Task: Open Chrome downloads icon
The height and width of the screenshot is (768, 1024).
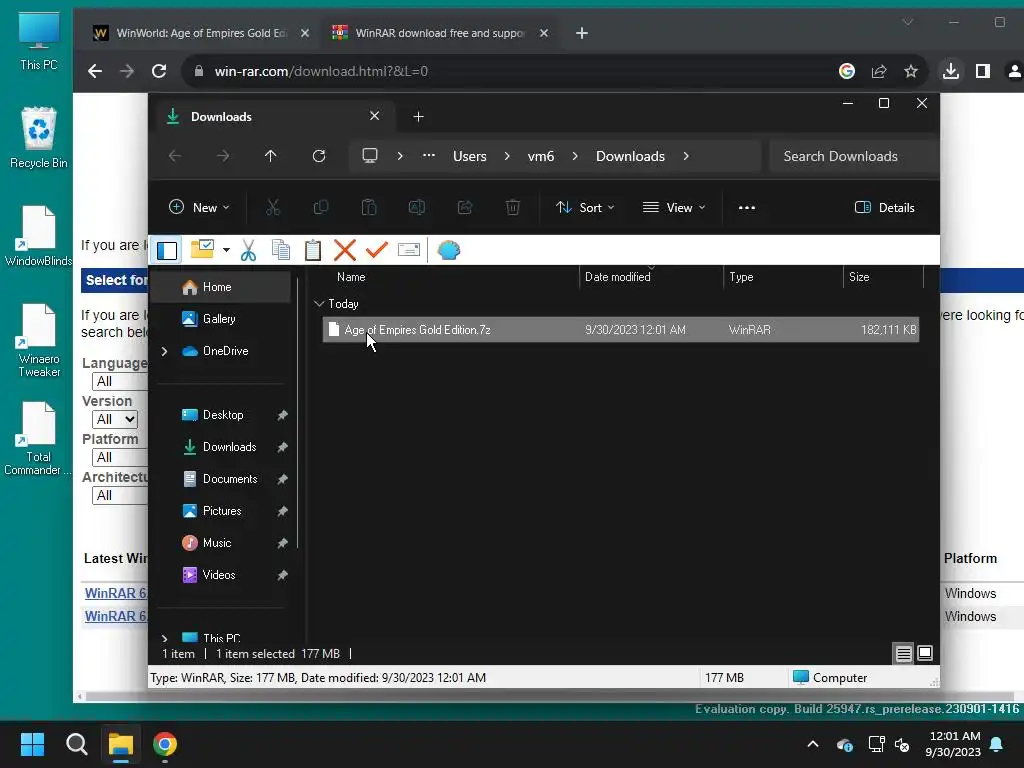Action: click(x=951, y=71)
